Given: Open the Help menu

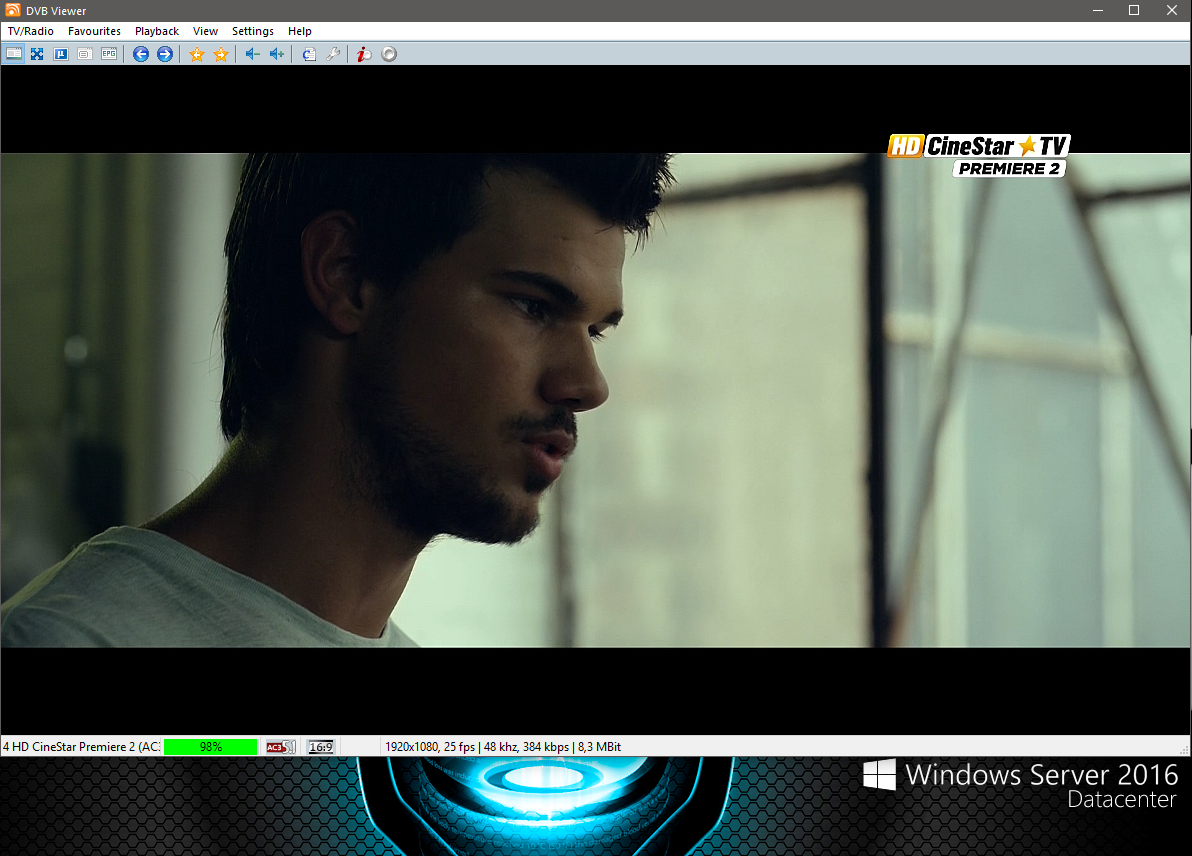Looking at the screenshot, I should click(x=300, y=31).
